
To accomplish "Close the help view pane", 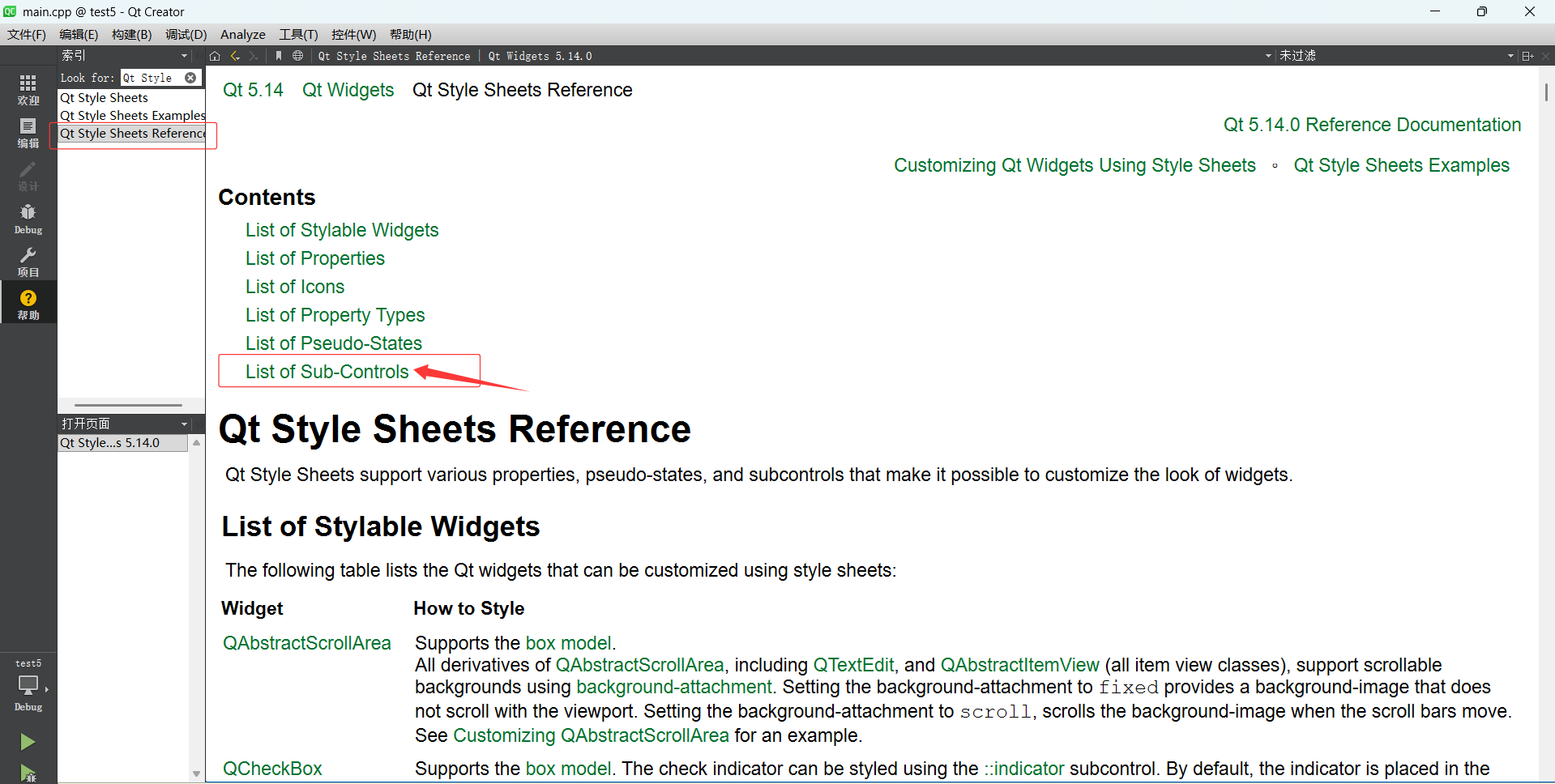I will tap(1545, 56).
